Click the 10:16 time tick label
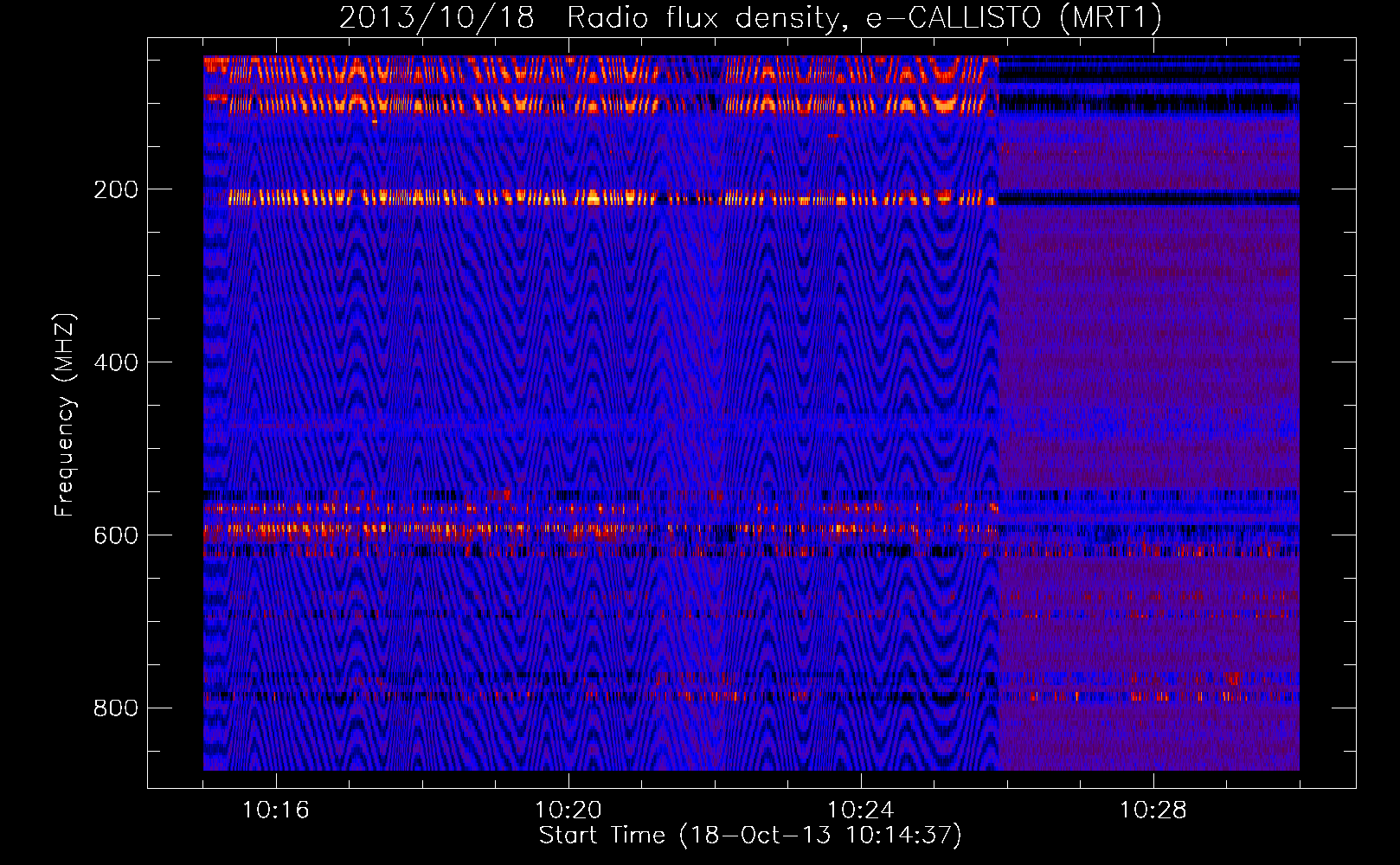The image size is (1400, 865). [x=275, y=811]
